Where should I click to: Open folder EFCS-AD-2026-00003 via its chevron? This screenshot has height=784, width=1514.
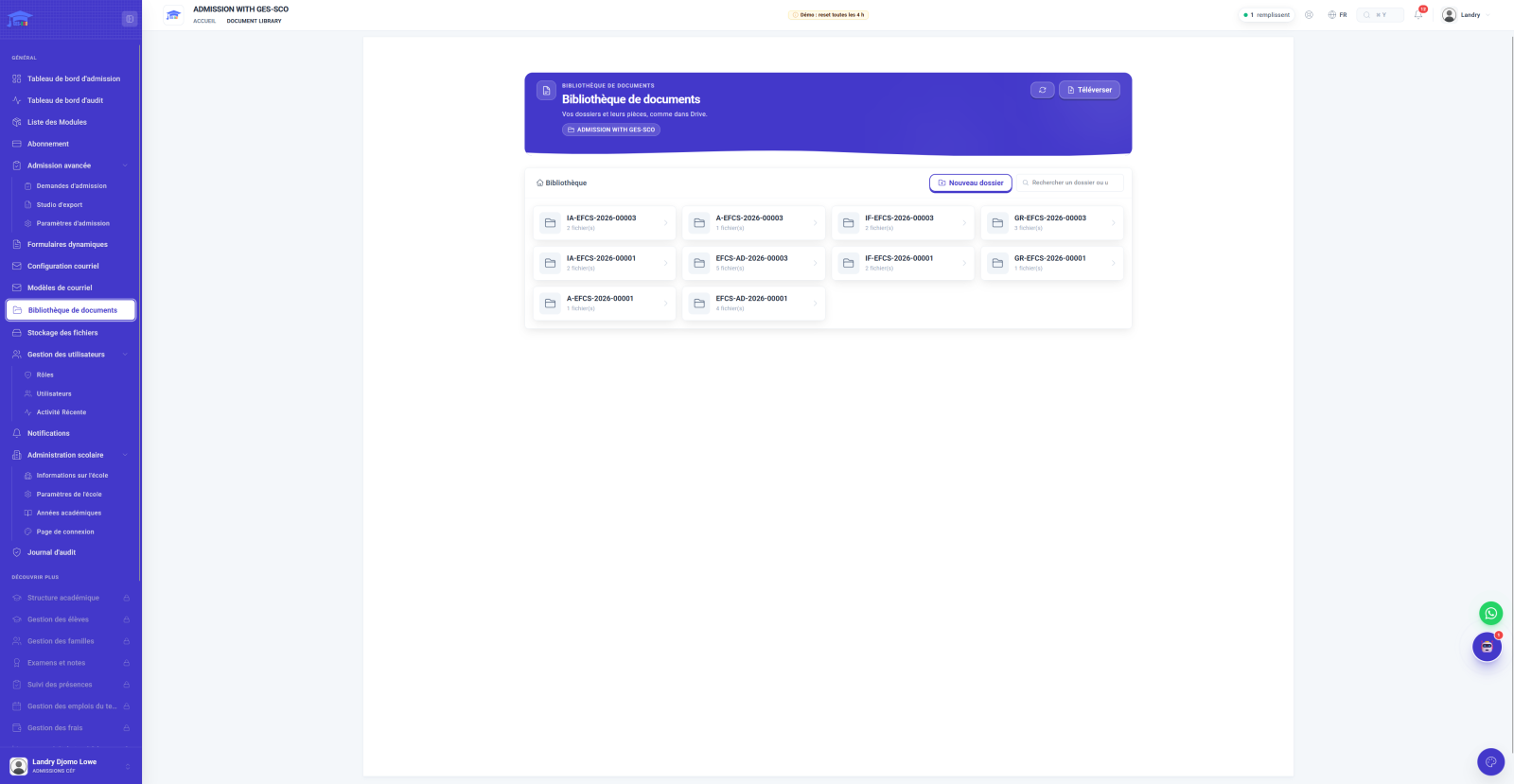(x=815, y=263)
